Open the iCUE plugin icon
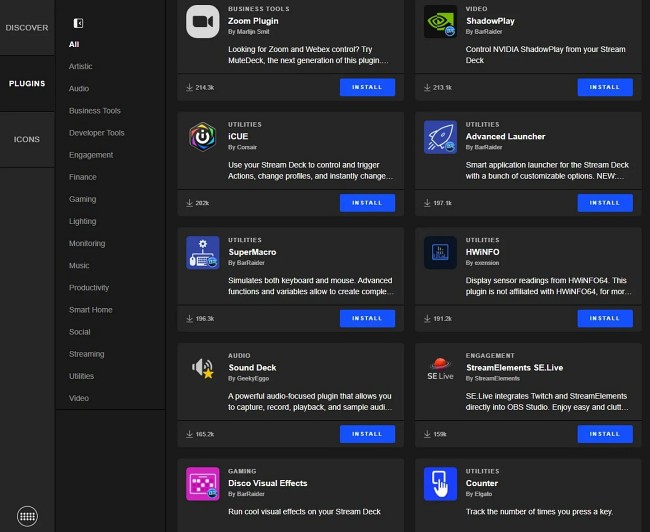650x532 pixels. [202, 137]
